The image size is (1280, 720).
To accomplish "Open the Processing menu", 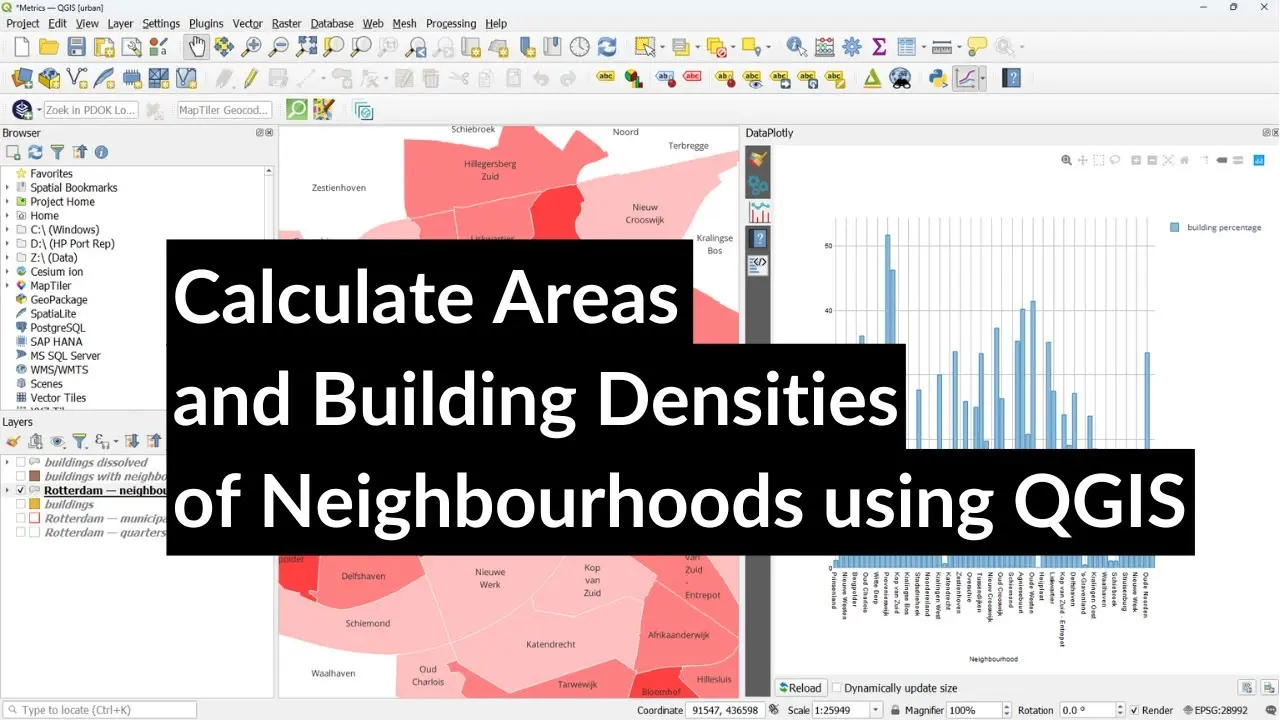I will click(451, 23).
